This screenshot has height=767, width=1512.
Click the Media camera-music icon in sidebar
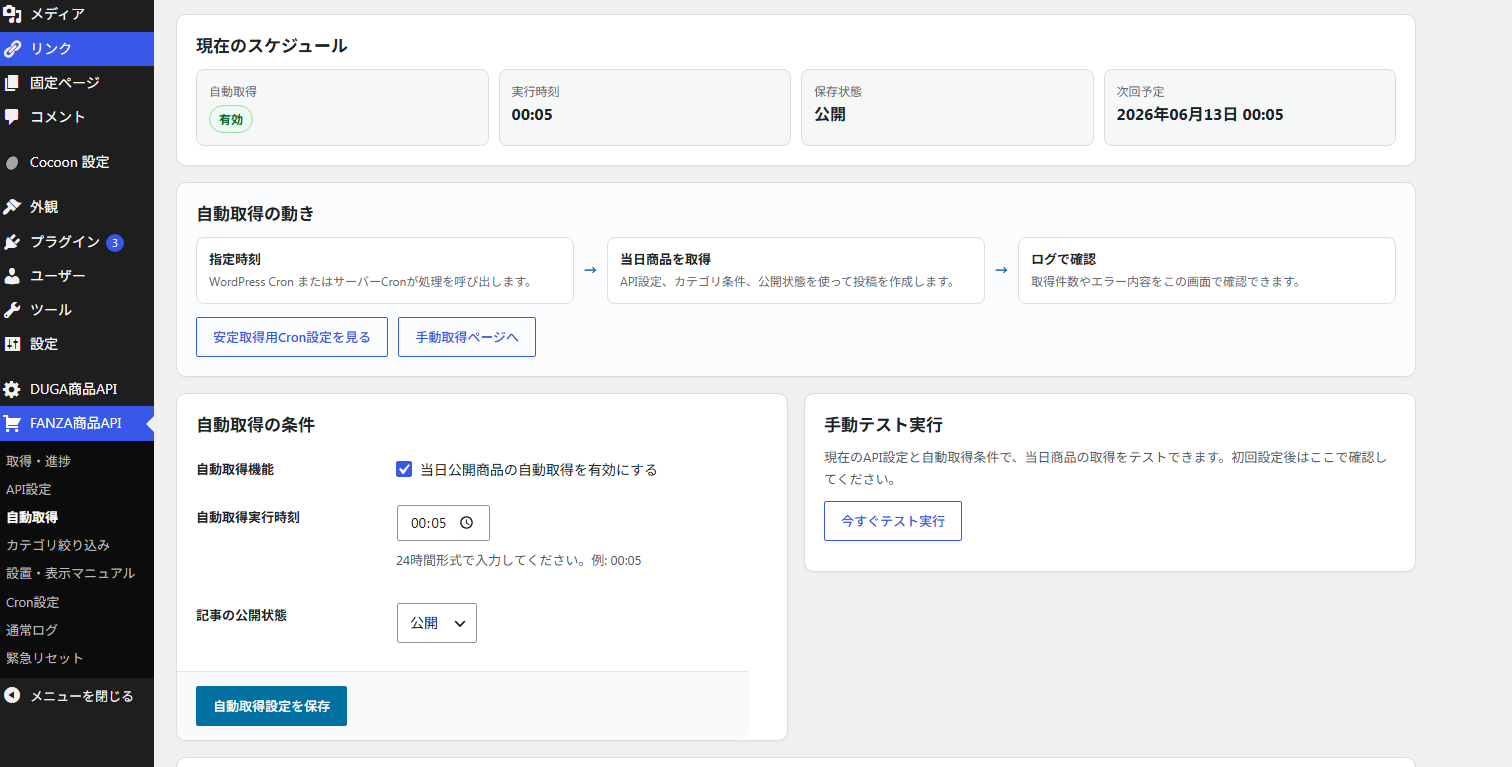tap(12, 14)
